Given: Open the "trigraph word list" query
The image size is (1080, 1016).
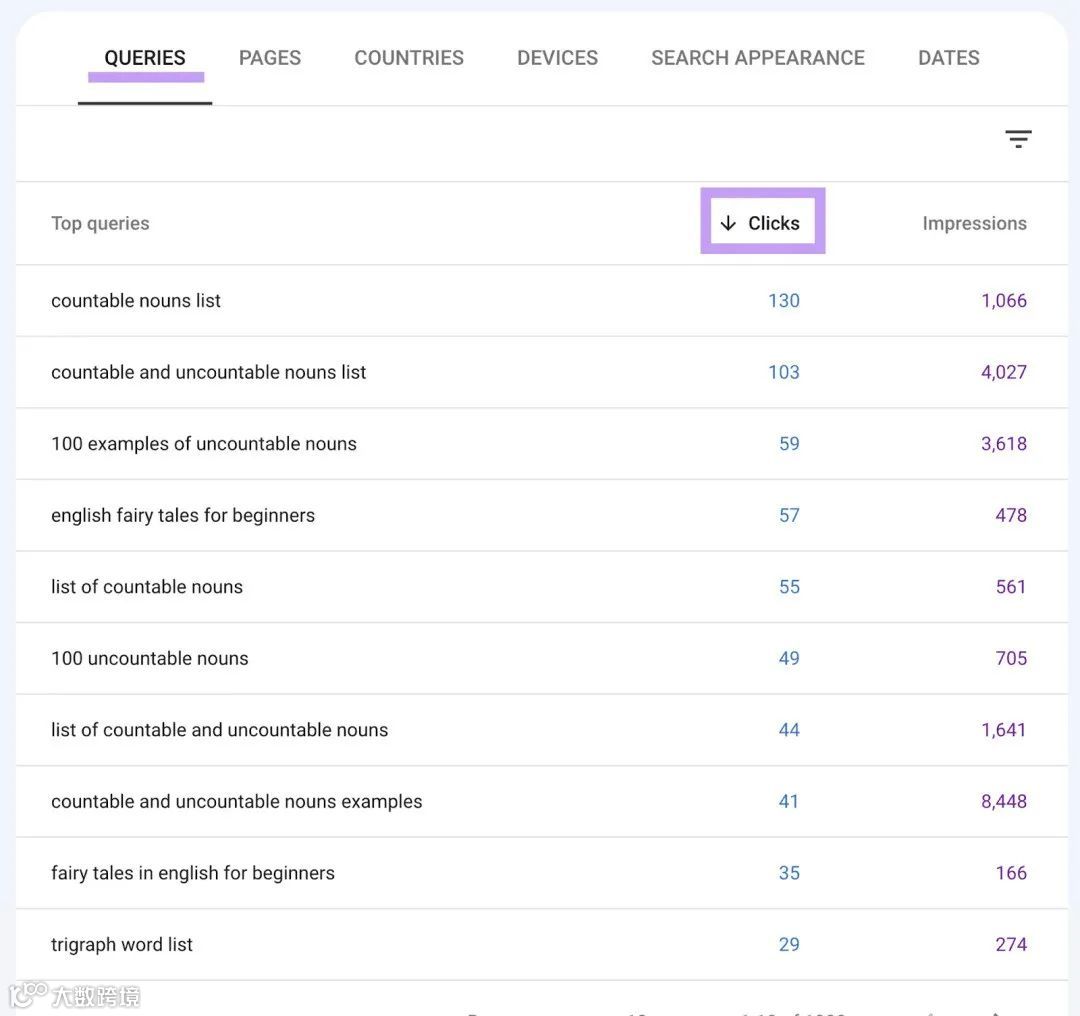Looking at the screenshot, I should tap(122, 945).
